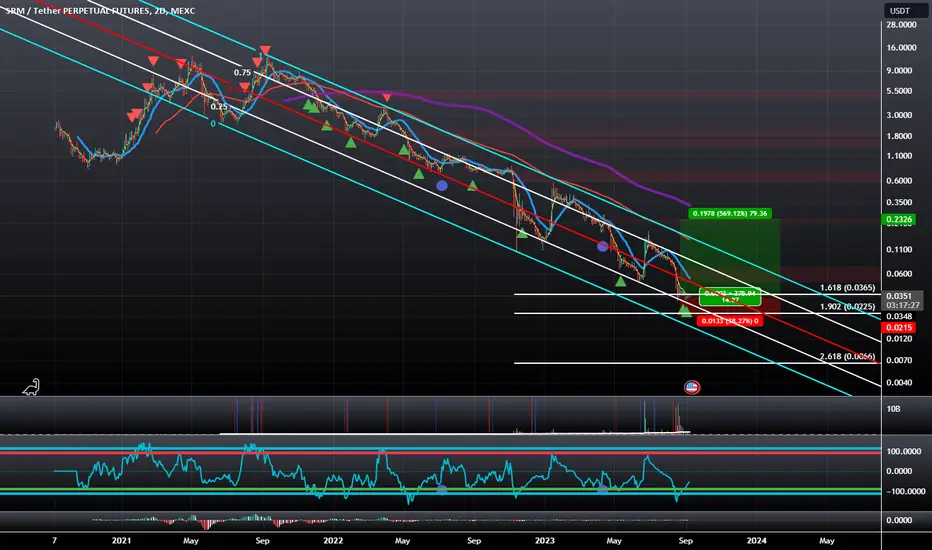Select the profit target label 0.1978 (569.12%) 79.36
This screenshot has width=932, height=550.
tap(730, 213)
